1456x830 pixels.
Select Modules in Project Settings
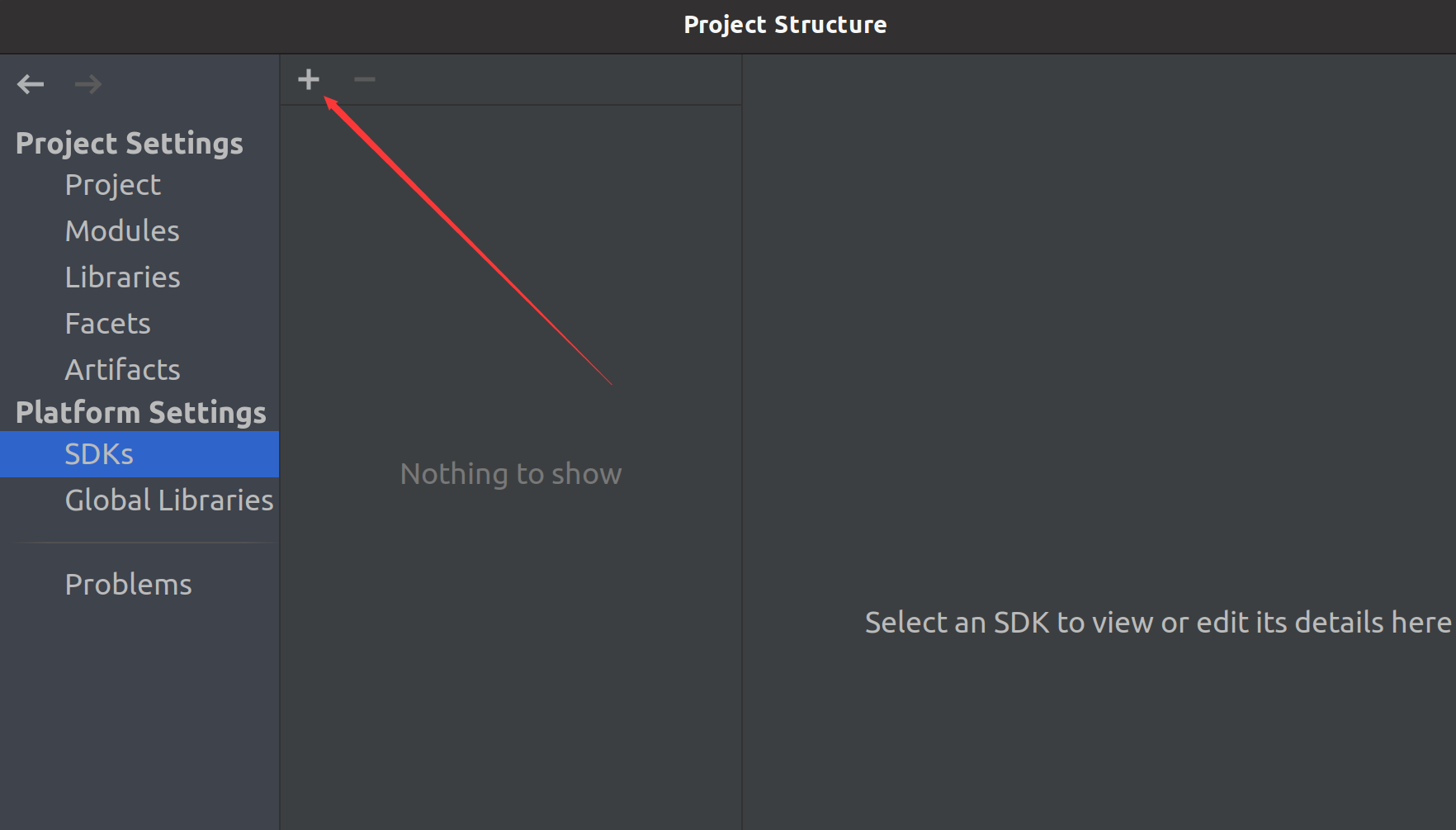point(122,231)
